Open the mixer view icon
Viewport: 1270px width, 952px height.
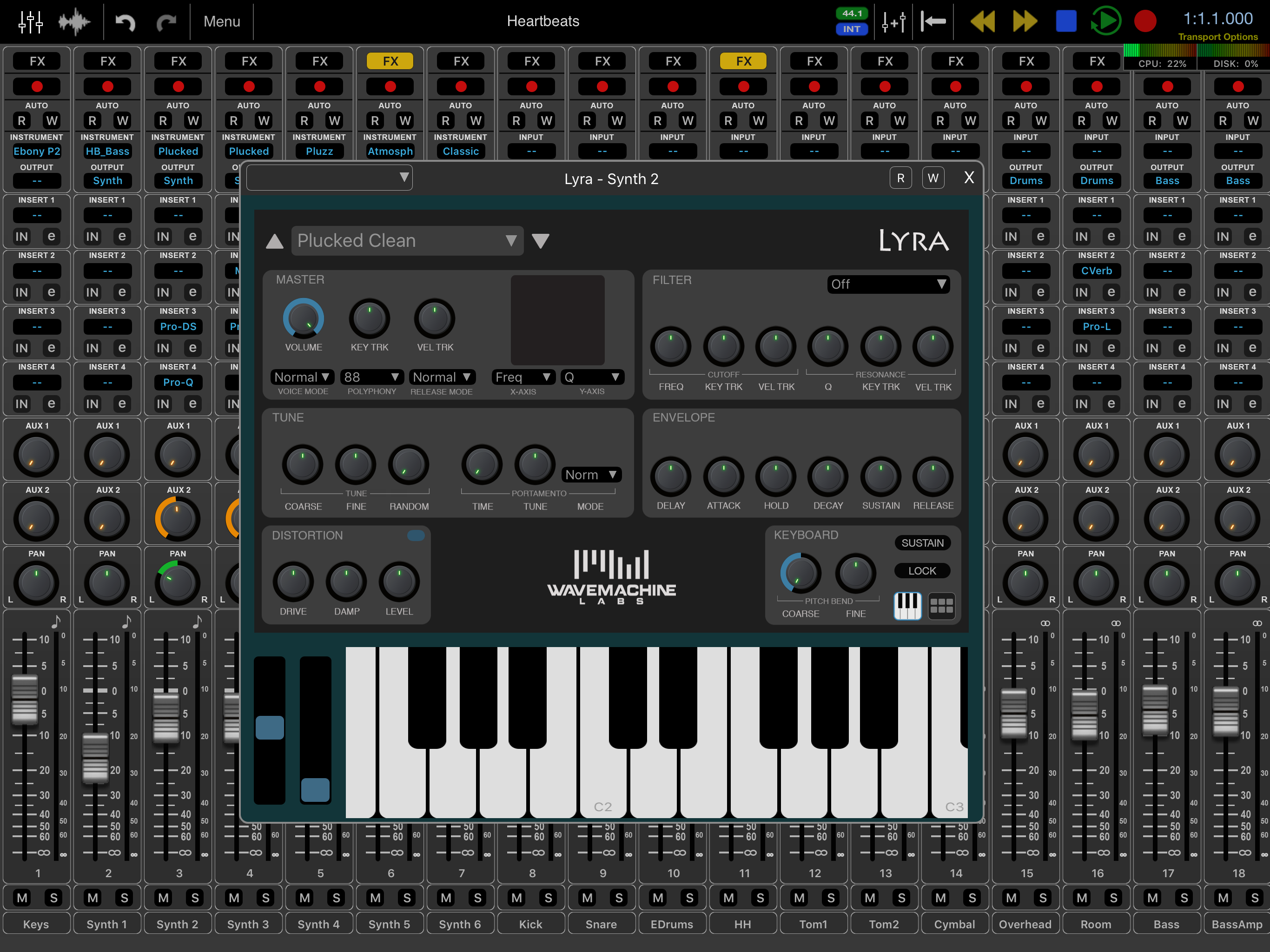pos(30,21)
